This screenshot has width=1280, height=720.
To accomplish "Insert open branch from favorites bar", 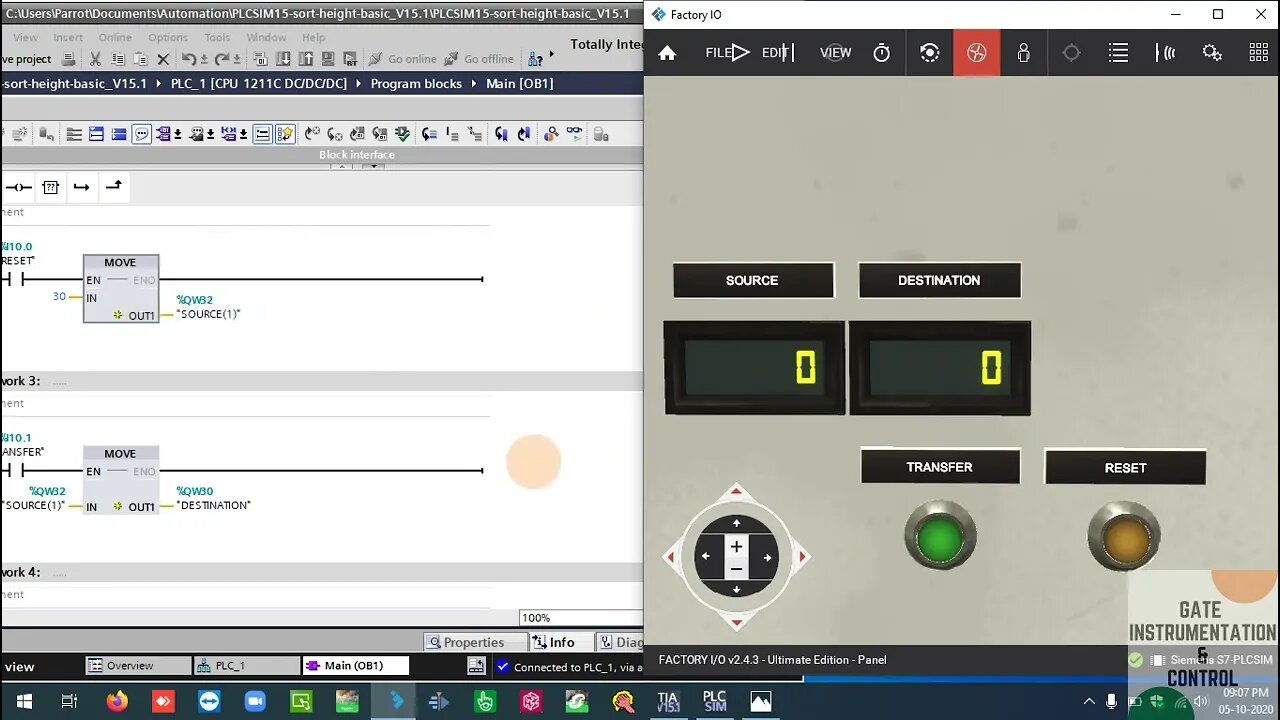I will point(82,187).
